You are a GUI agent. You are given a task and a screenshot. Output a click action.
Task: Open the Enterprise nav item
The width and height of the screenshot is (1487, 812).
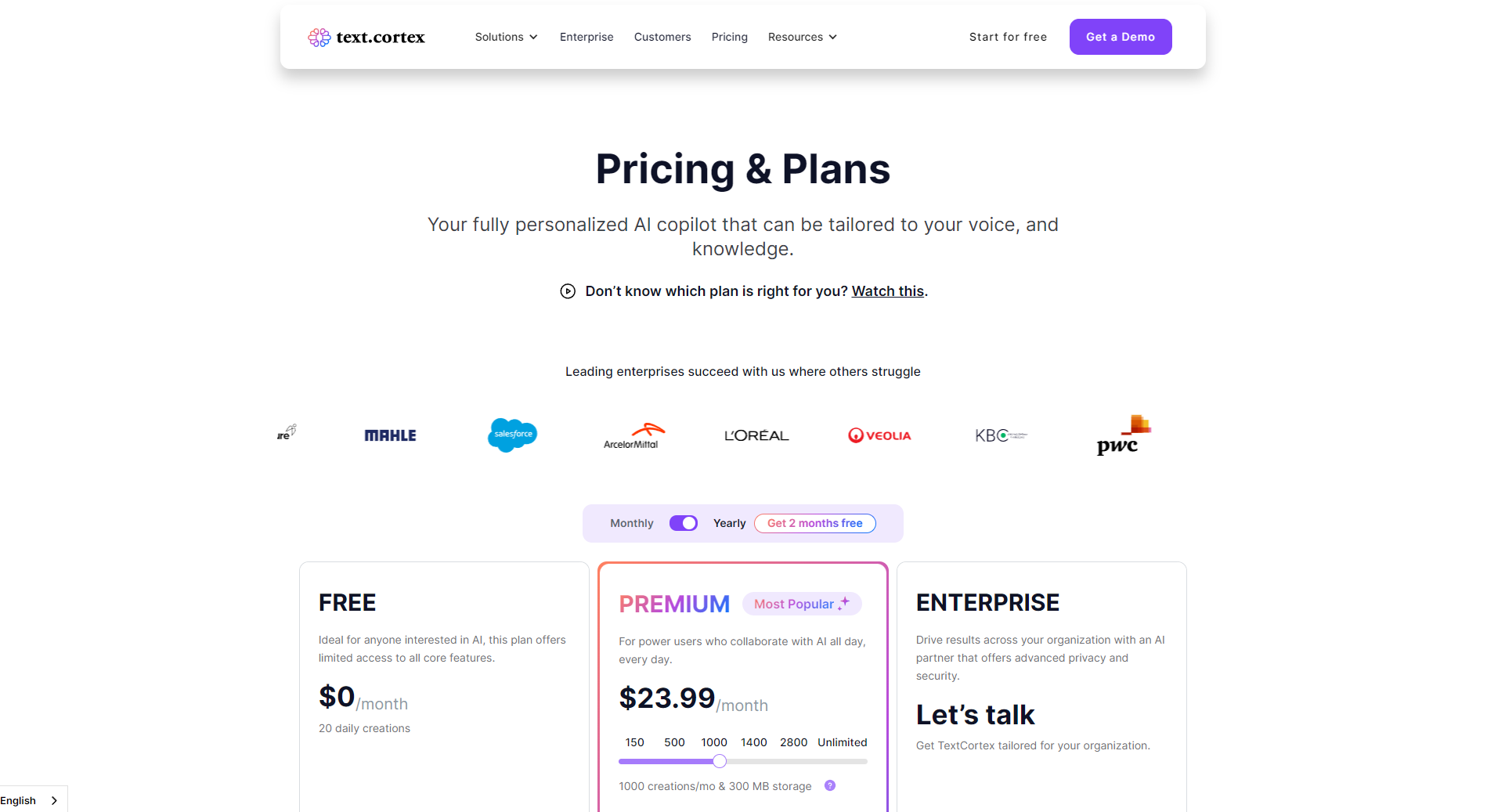point(586,37)
